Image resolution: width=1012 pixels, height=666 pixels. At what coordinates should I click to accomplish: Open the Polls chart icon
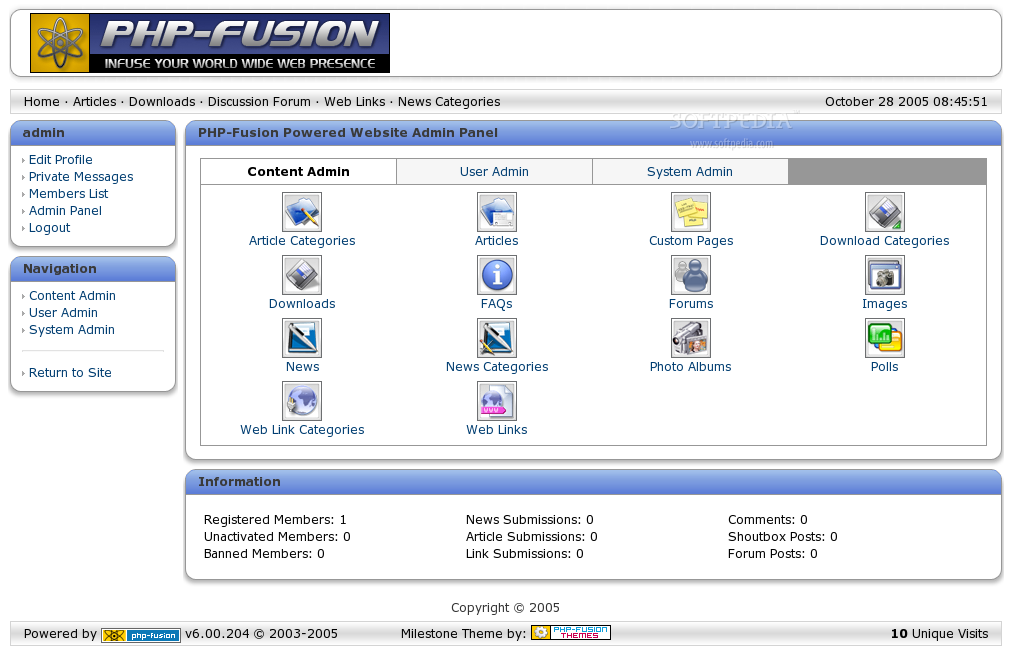point(885,338)
